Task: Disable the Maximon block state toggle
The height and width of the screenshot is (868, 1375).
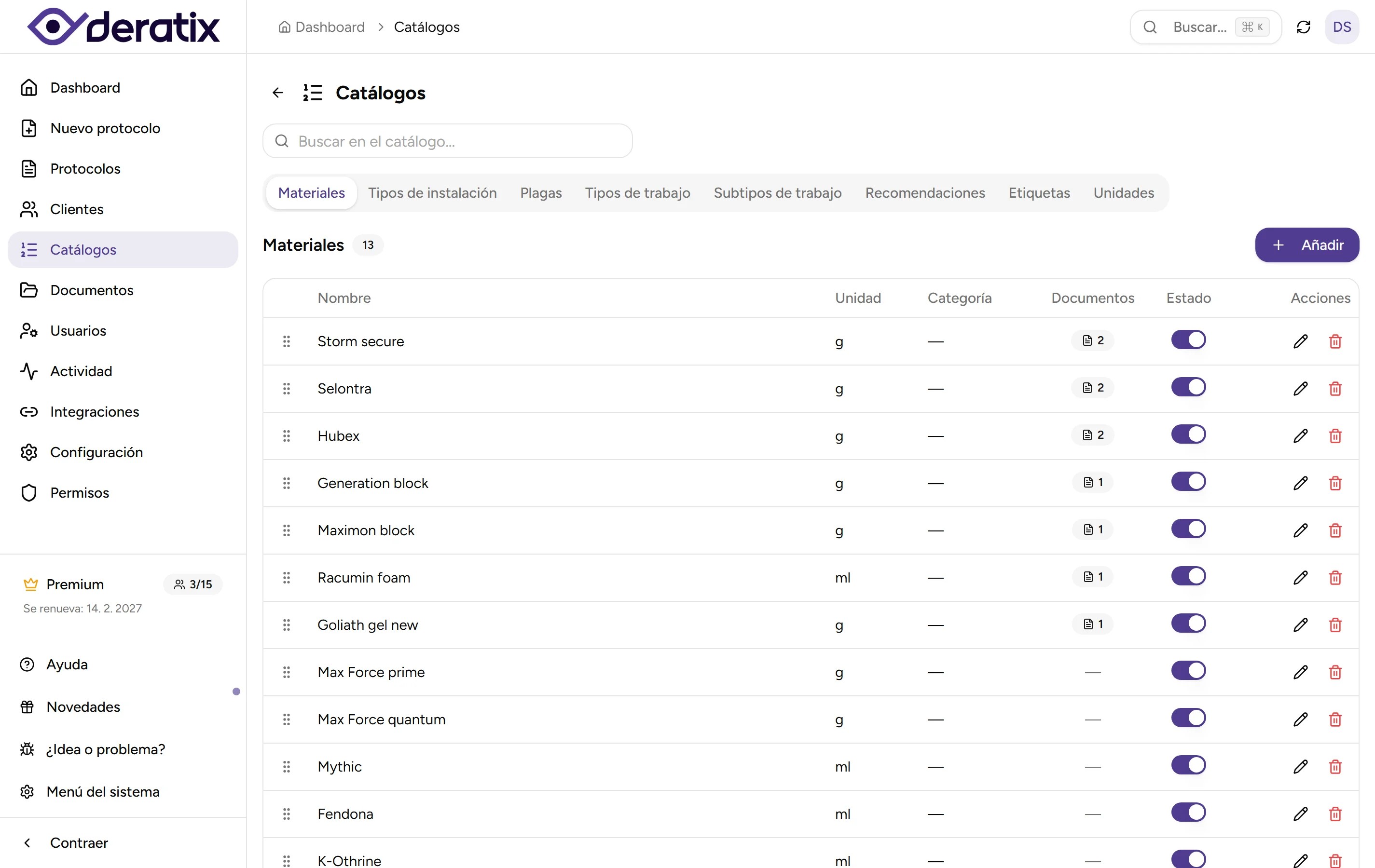Action: (1188, 529)
